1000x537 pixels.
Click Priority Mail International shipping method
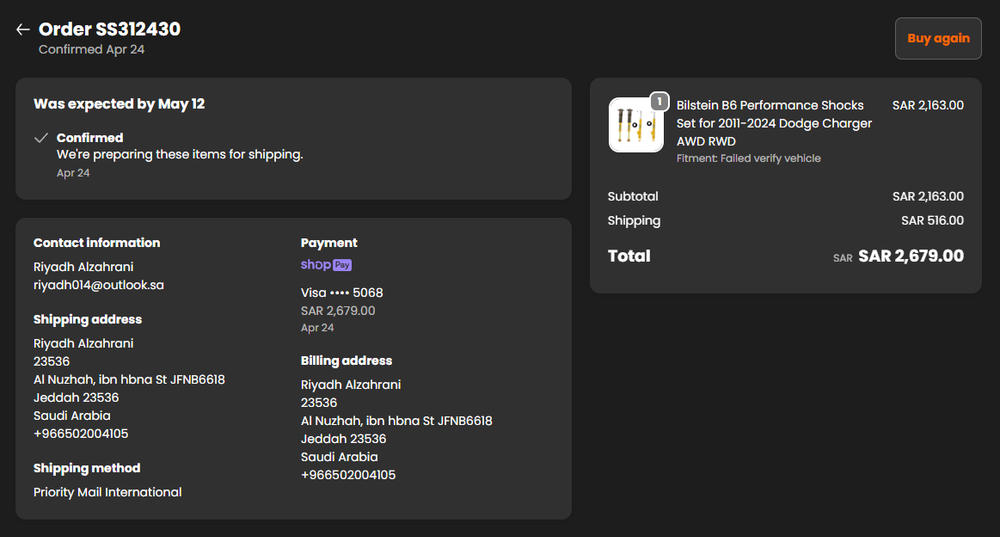pos(108,492)
